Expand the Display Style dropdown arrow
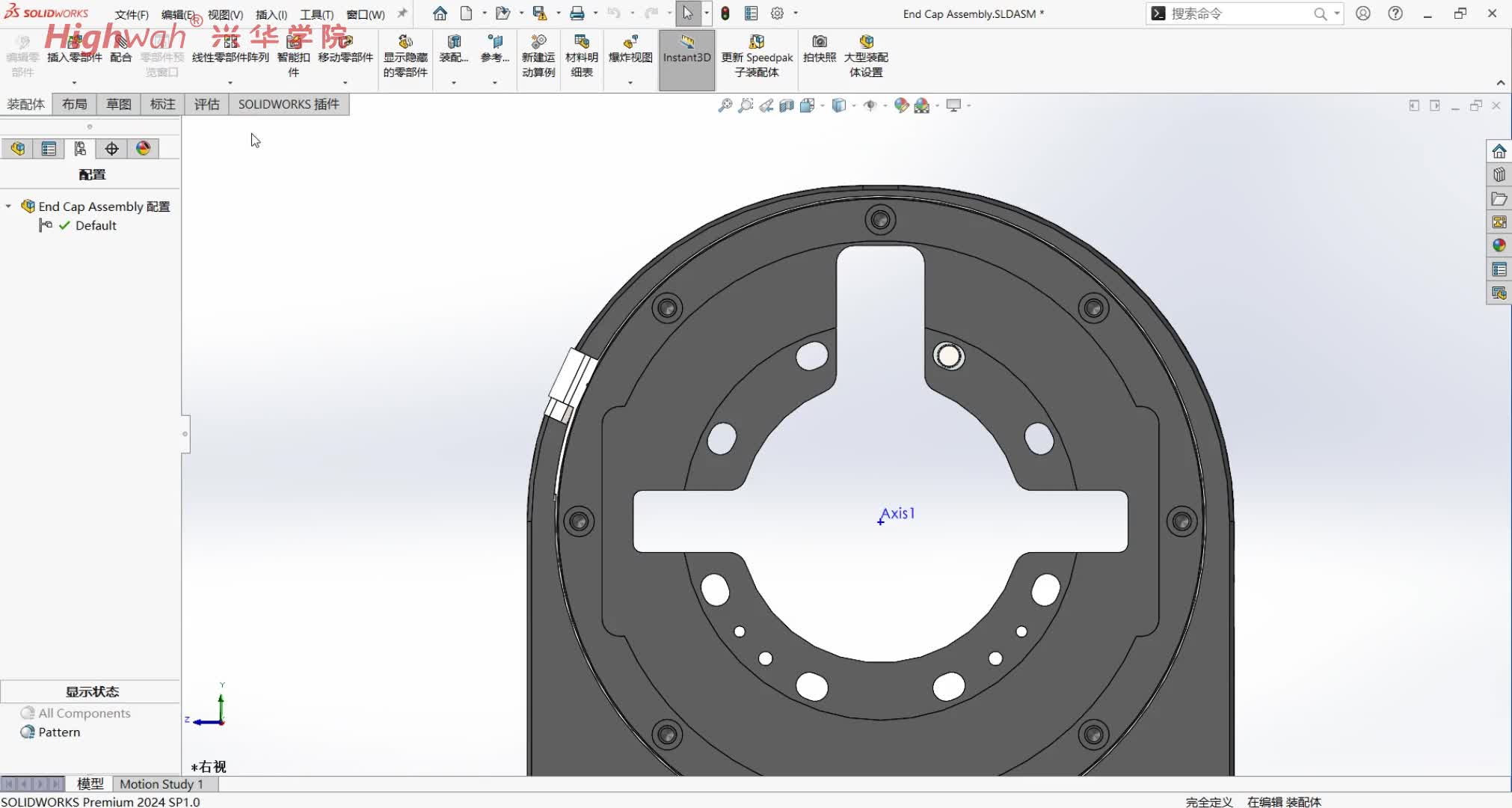Screen dimensions: 1512x808 (854, 105)
